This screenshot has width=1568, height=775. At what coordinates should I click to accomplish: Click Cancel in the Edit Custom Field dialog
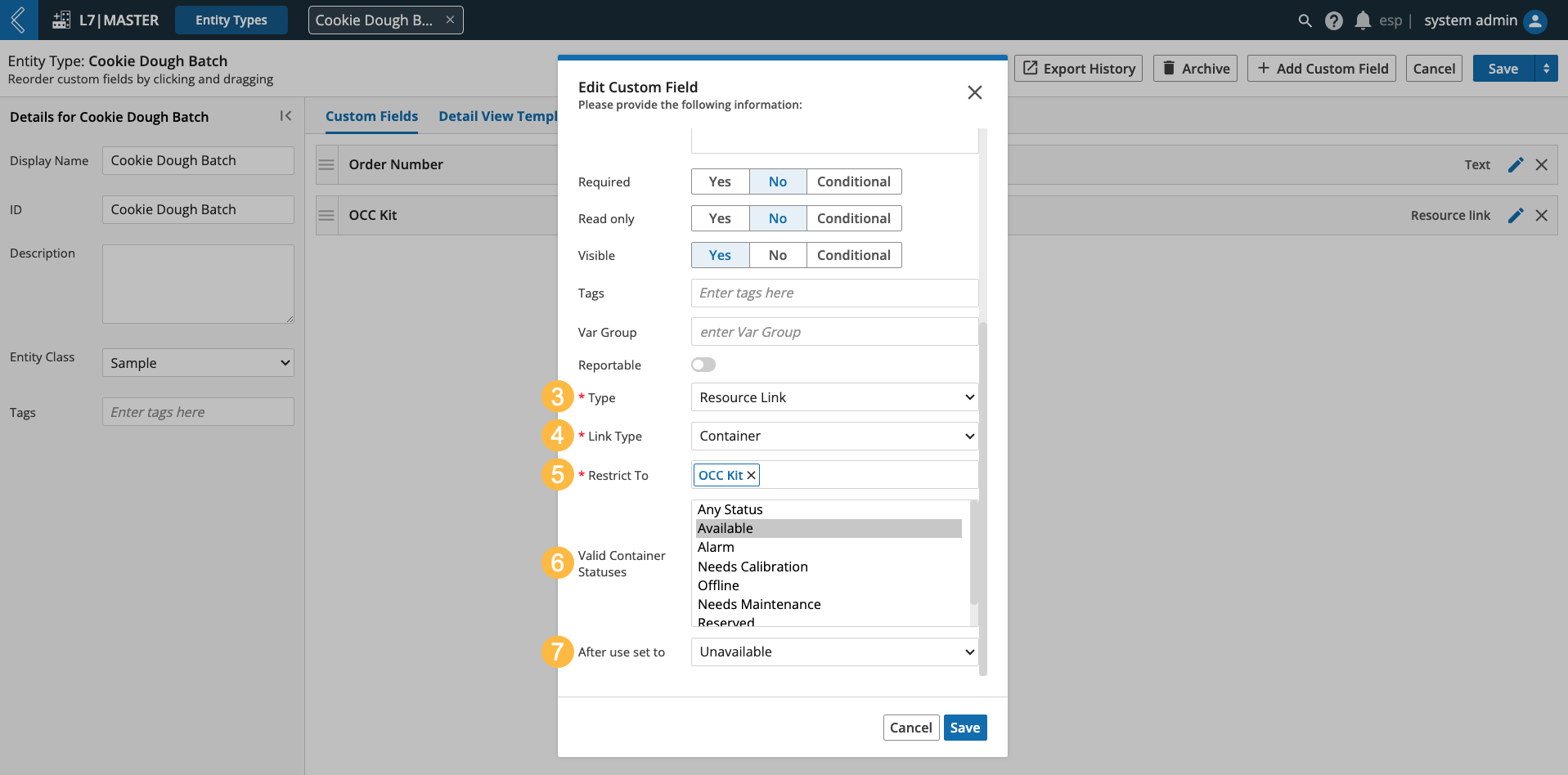[x=911, y=728]
